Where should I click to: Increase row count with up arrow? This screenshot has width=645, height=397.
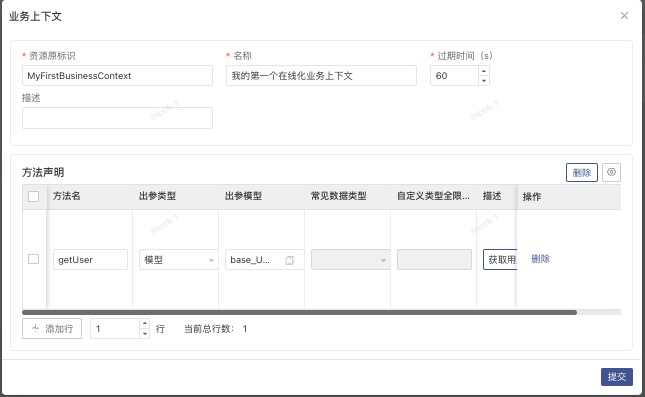(144, 323)
